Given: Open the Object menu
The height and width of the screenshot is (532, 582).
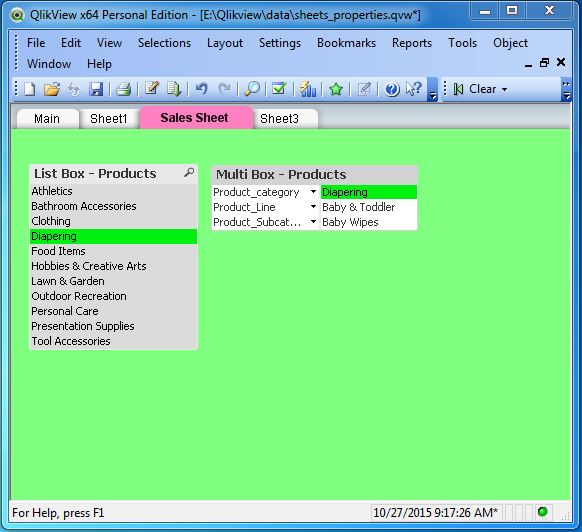Looking at the screenshot, I should click(510, 43).
